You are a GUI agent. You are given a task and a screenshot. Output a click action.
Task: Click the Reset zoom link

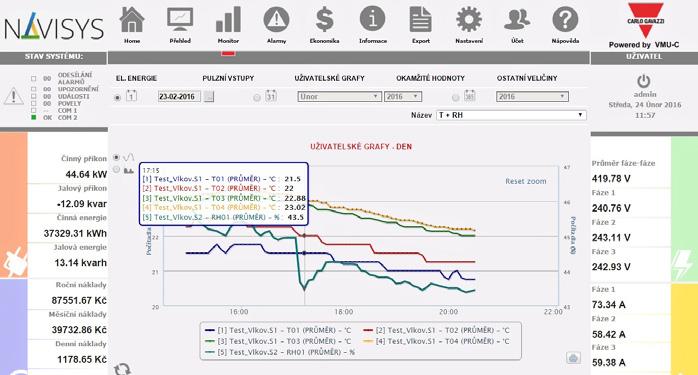coord(525,181)
